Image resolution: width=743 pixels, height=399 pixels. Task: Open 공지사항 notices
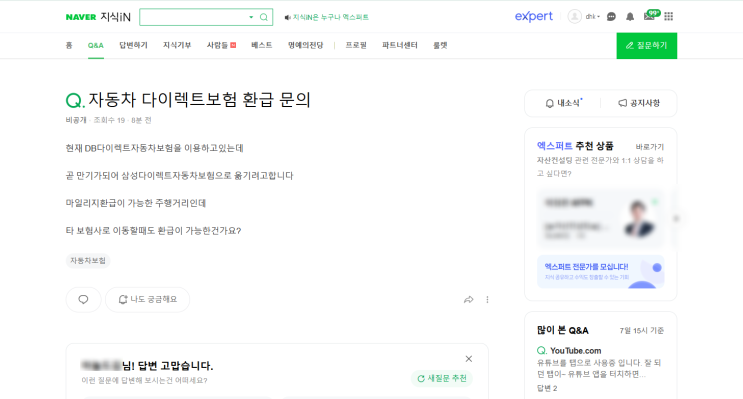639,103
